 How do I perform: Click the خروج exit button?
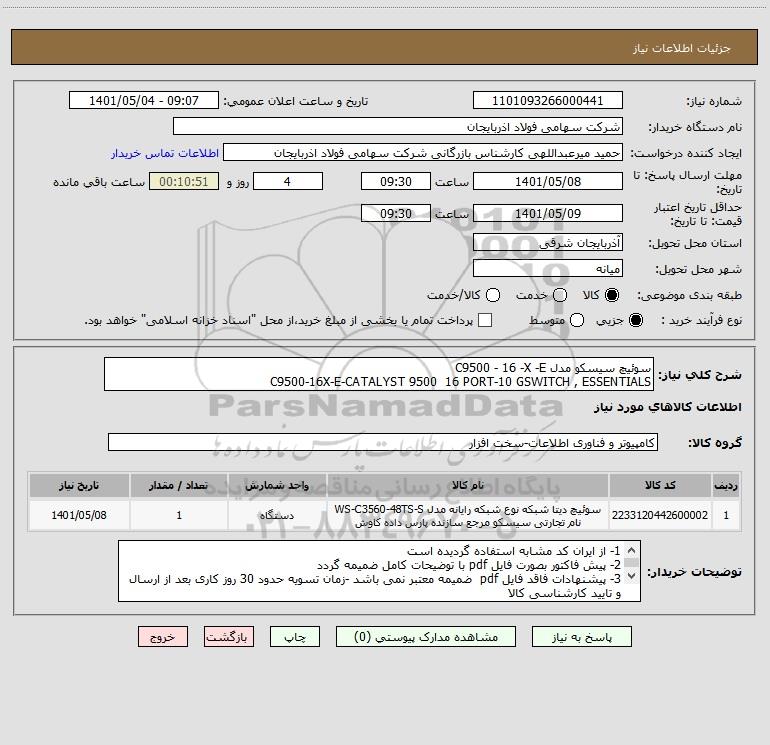coord(163,637)
